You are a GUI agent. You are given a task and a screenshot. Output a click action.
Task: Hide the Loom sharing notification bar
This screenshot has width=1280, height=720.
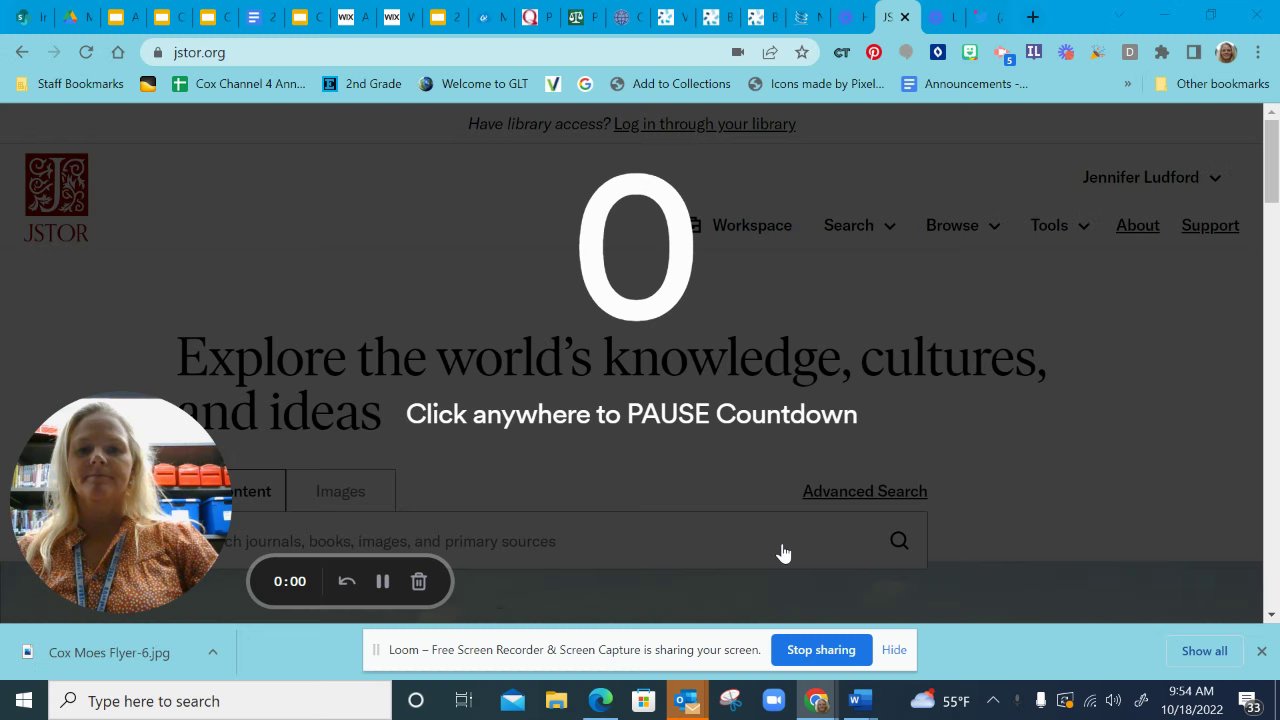(894, 650)
